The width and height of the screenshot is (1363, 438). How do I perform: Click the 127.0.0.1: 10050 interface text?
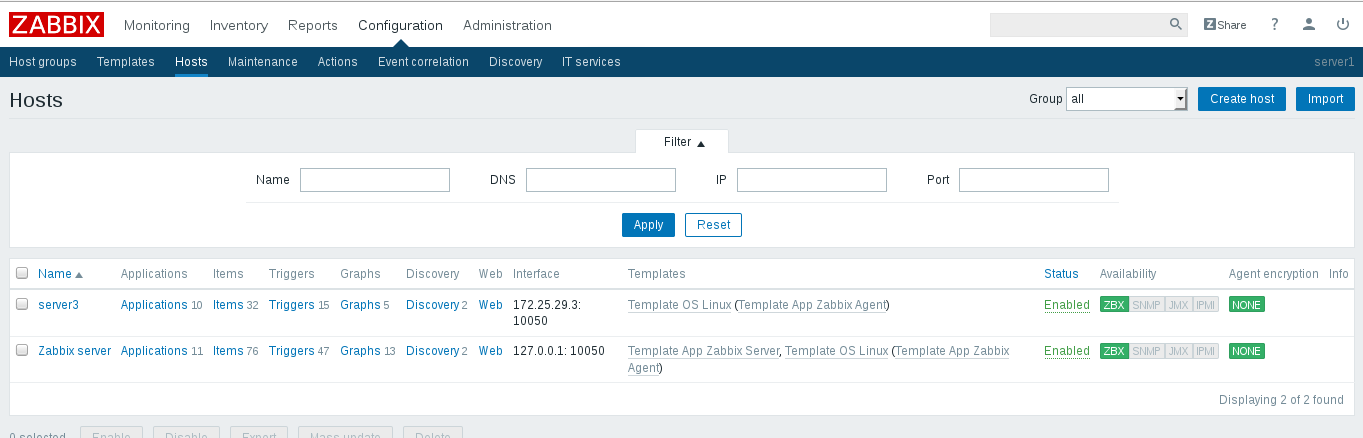tap(559, 351)
